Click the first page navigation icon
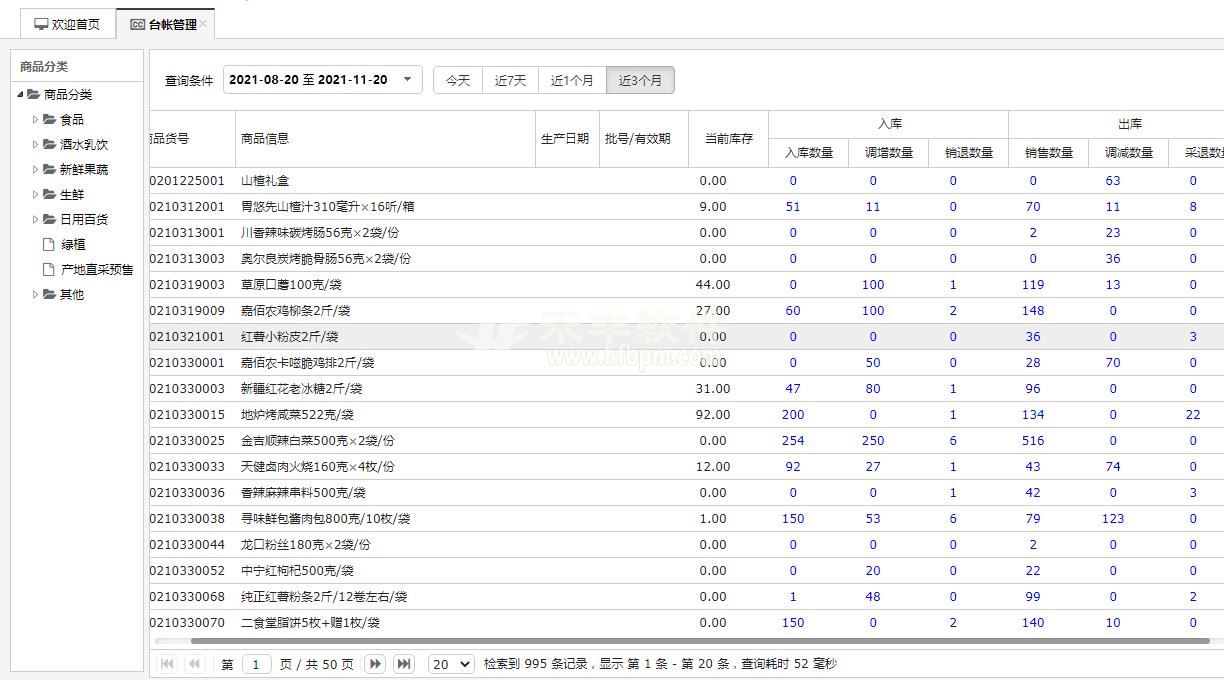Viewport: 1224px width, 680px height. [167, 664]
